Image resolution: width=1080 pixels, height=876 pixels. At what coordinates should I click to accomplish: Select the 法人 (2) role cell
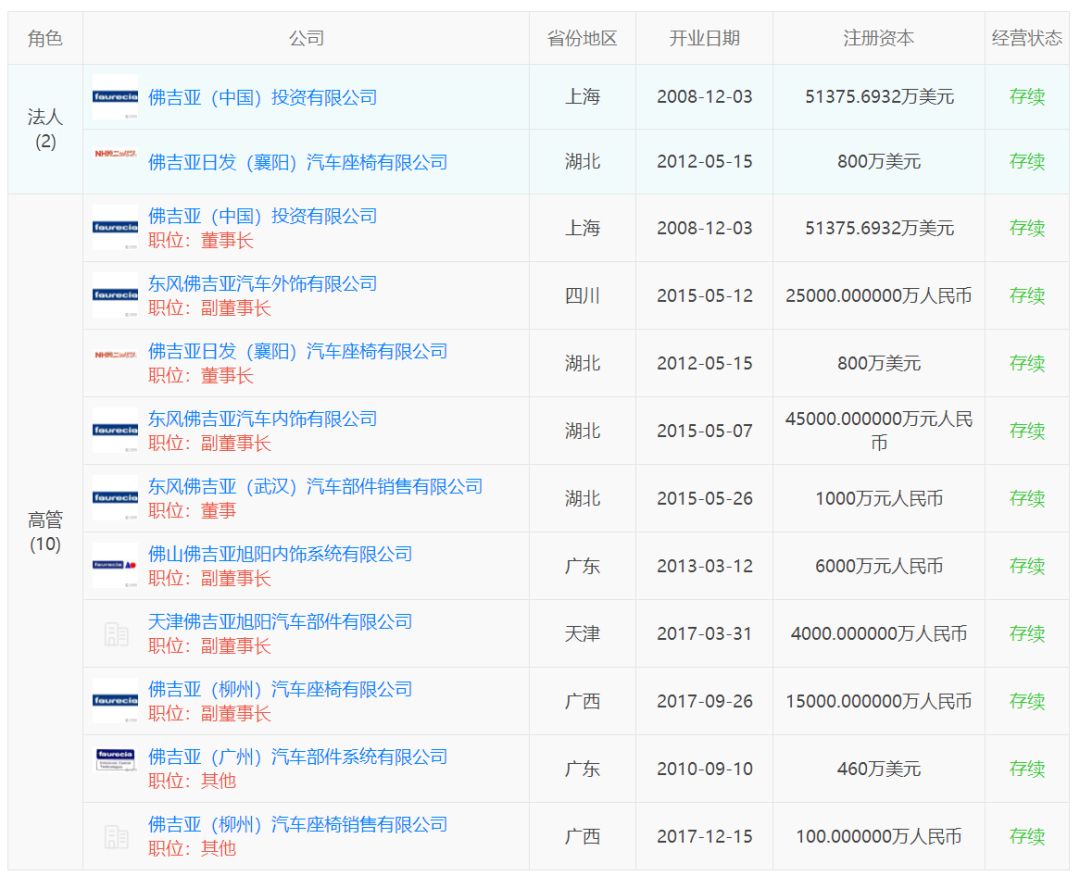point(45,129)
